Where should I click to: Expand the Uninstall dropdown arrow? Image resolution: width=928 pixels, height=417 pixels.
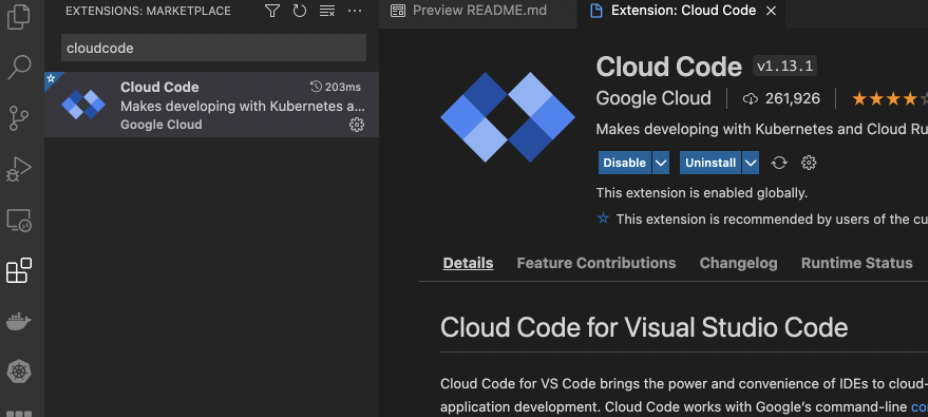[750, 163]
